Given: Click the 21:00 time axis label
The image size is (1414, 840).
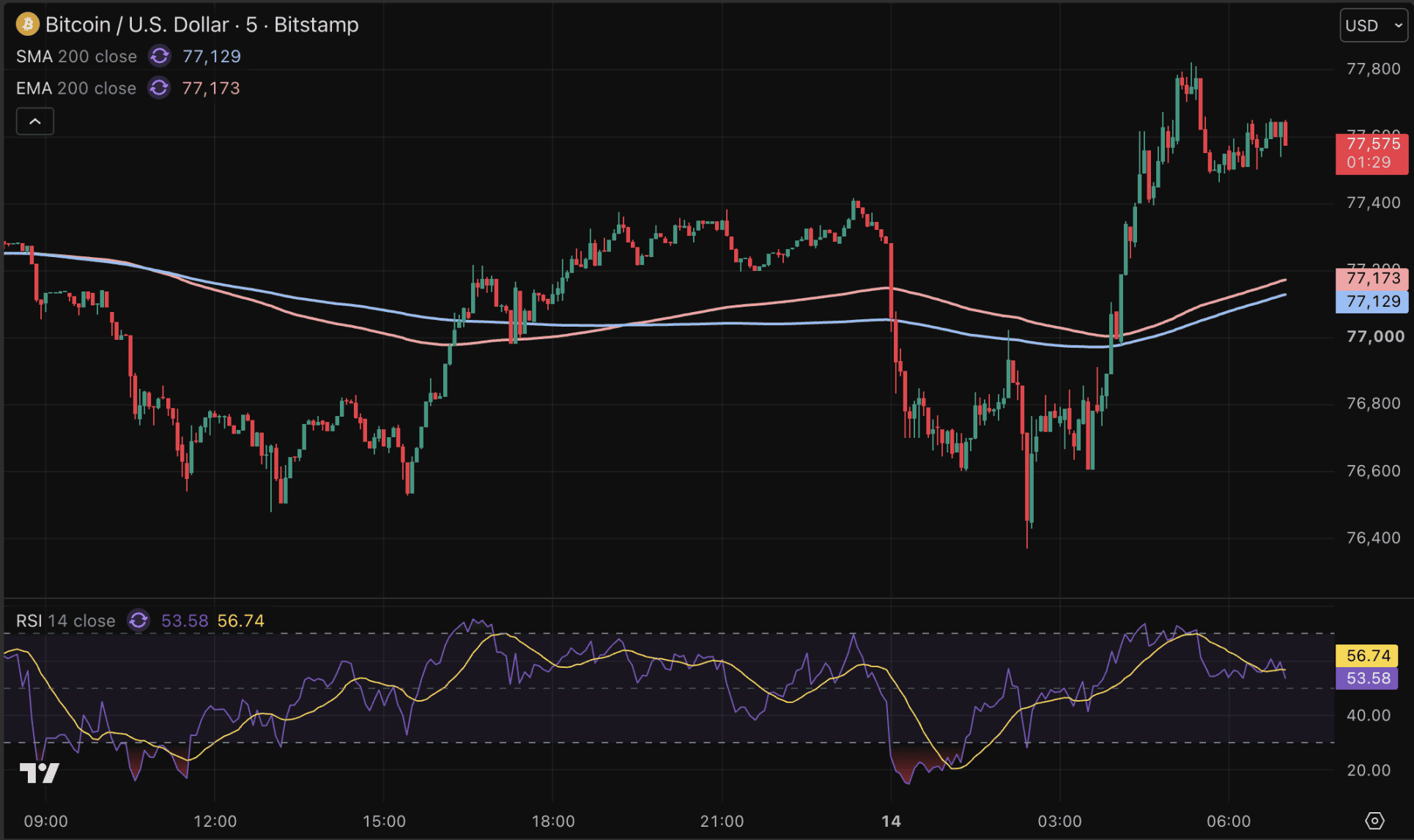Looking at the screenshot, I should click(722, 822).
